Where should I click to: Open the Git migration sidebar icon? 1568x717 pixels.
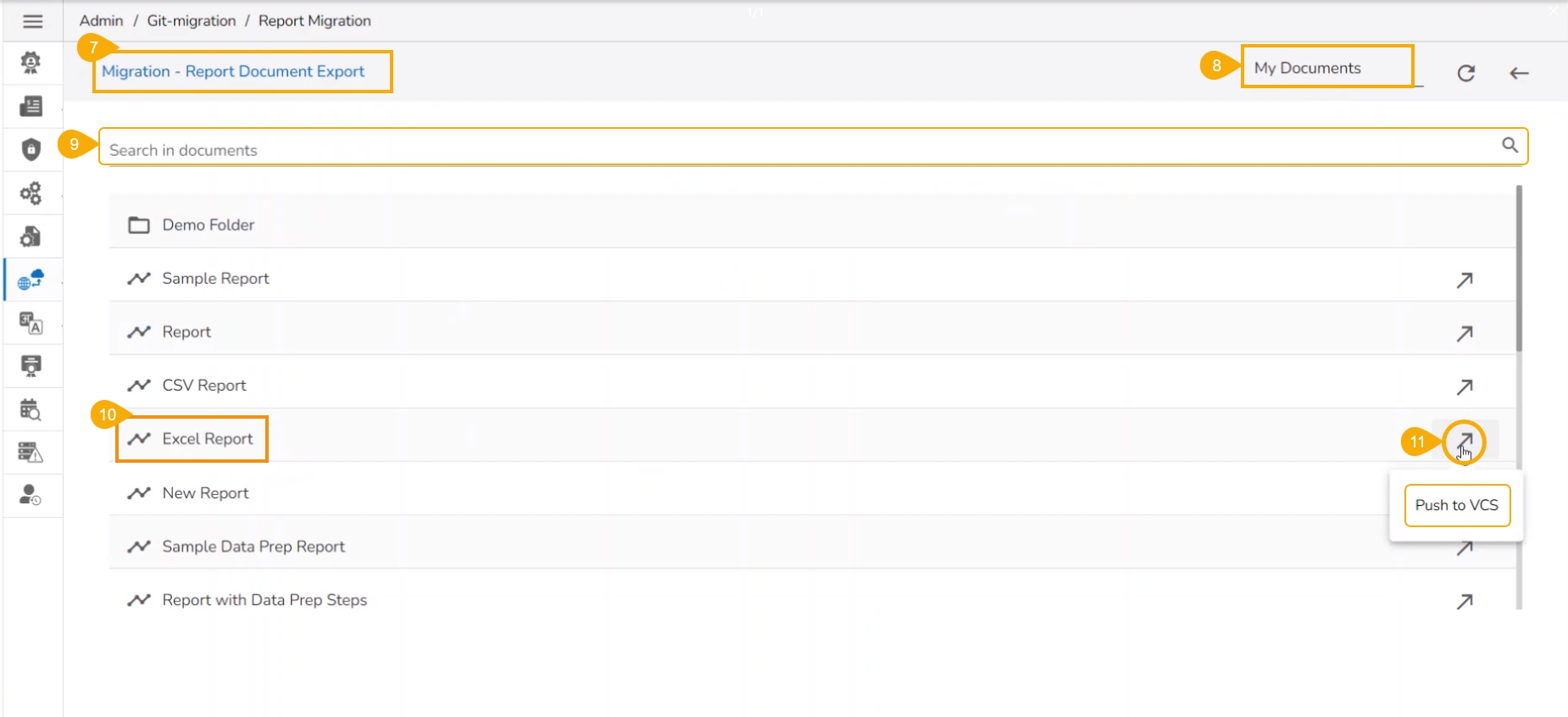pos(31,280)
